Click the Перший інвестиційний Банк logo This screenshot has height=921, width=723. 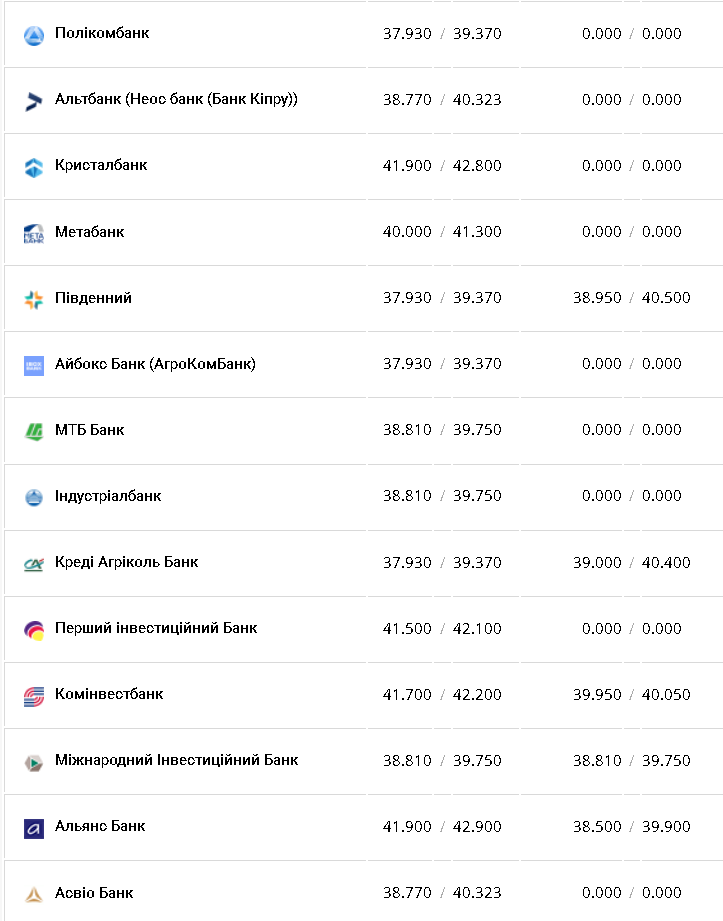[x=34, y=630]
